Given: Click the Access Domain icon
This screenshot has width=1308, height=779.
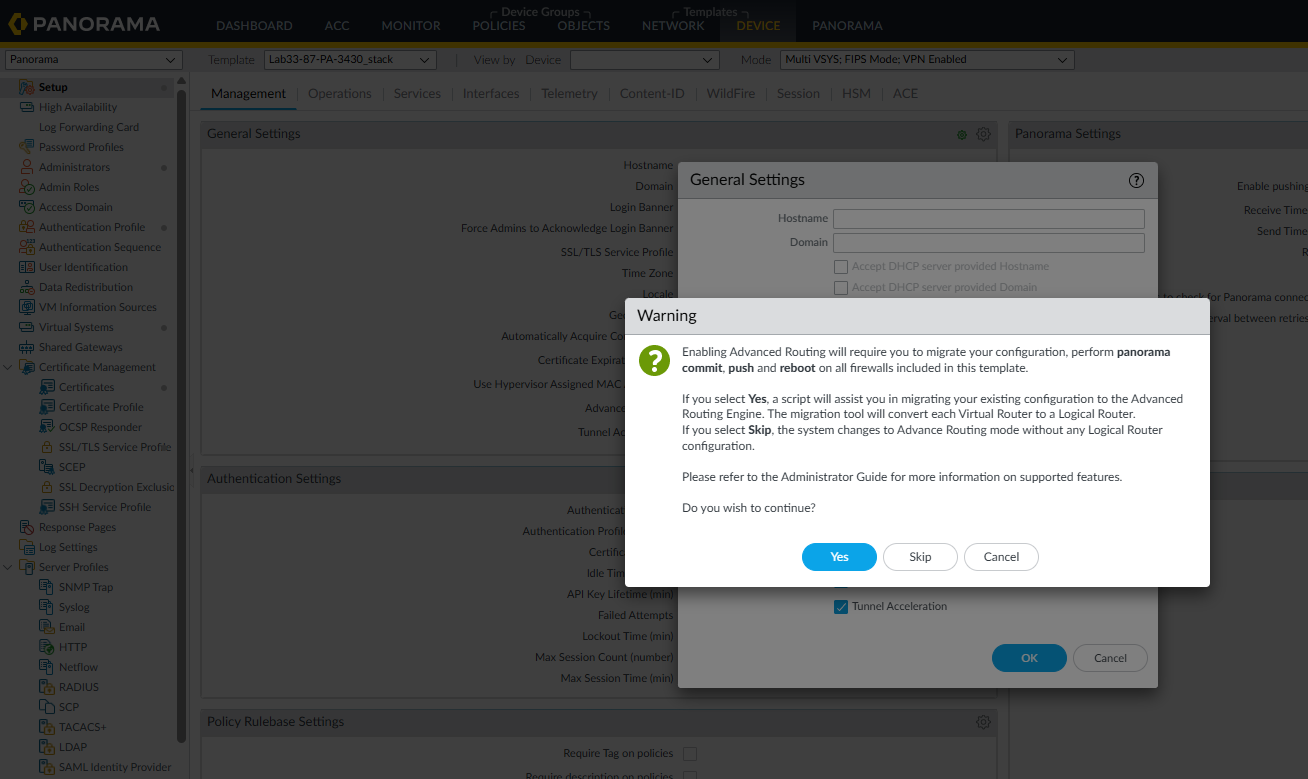Looking at the screenshot, I should coord(27,207).
